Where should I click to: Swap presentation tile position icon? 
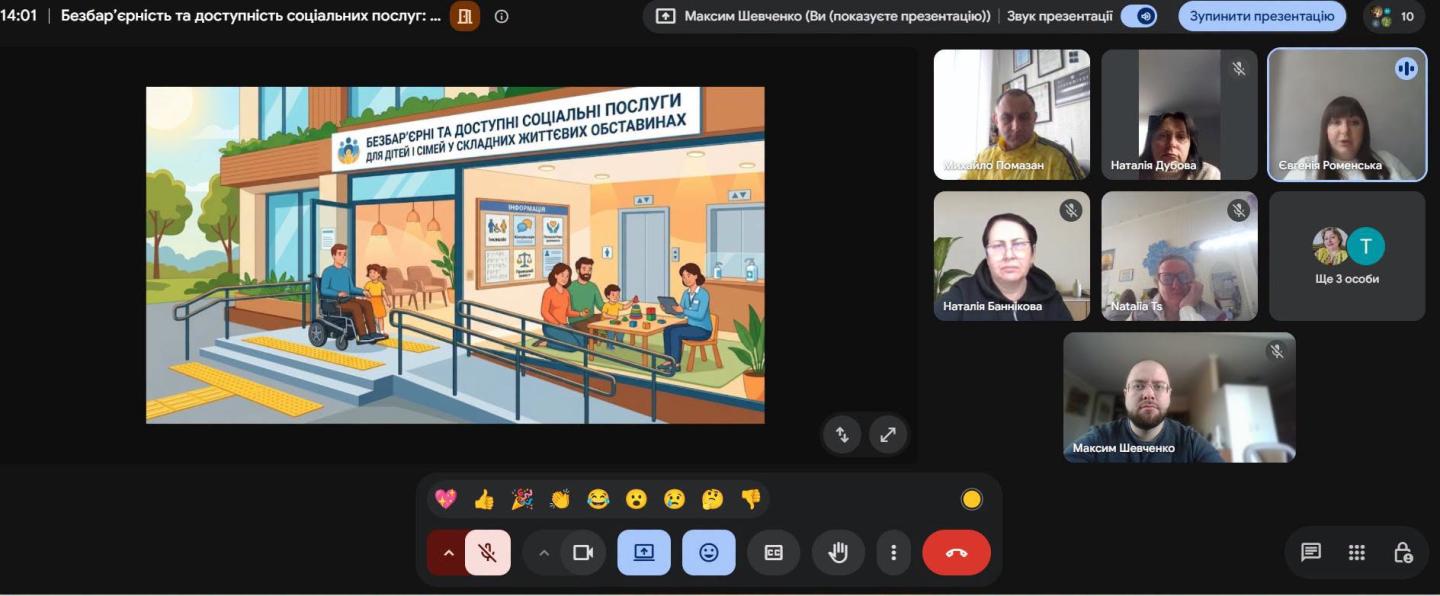[x=842, y=434]
